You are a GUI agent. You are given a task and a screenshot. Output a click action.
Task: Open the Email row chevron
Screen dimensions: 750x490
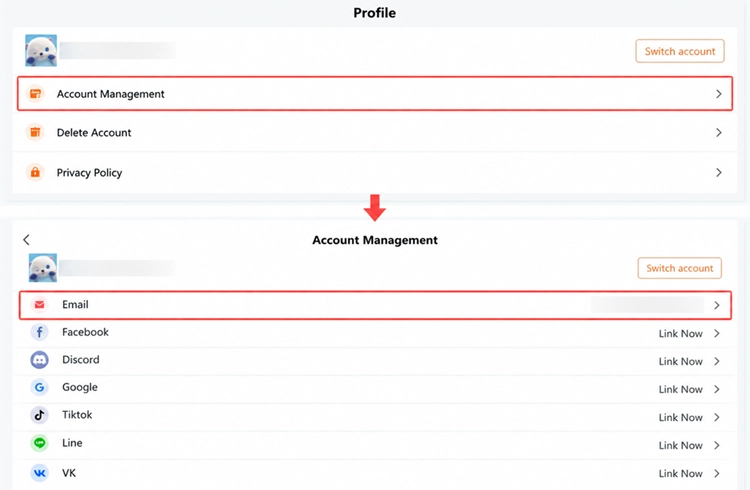pos(717,305)
